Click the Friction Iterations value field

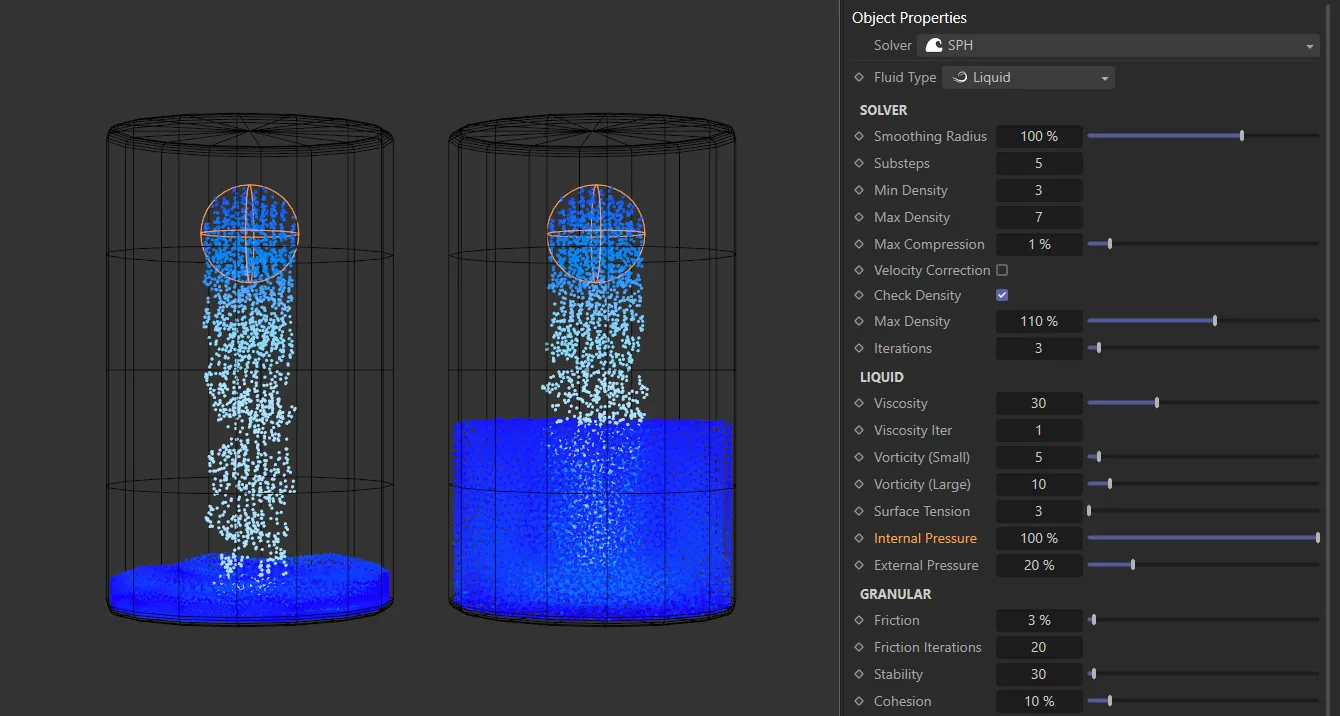click(1039, 647)
